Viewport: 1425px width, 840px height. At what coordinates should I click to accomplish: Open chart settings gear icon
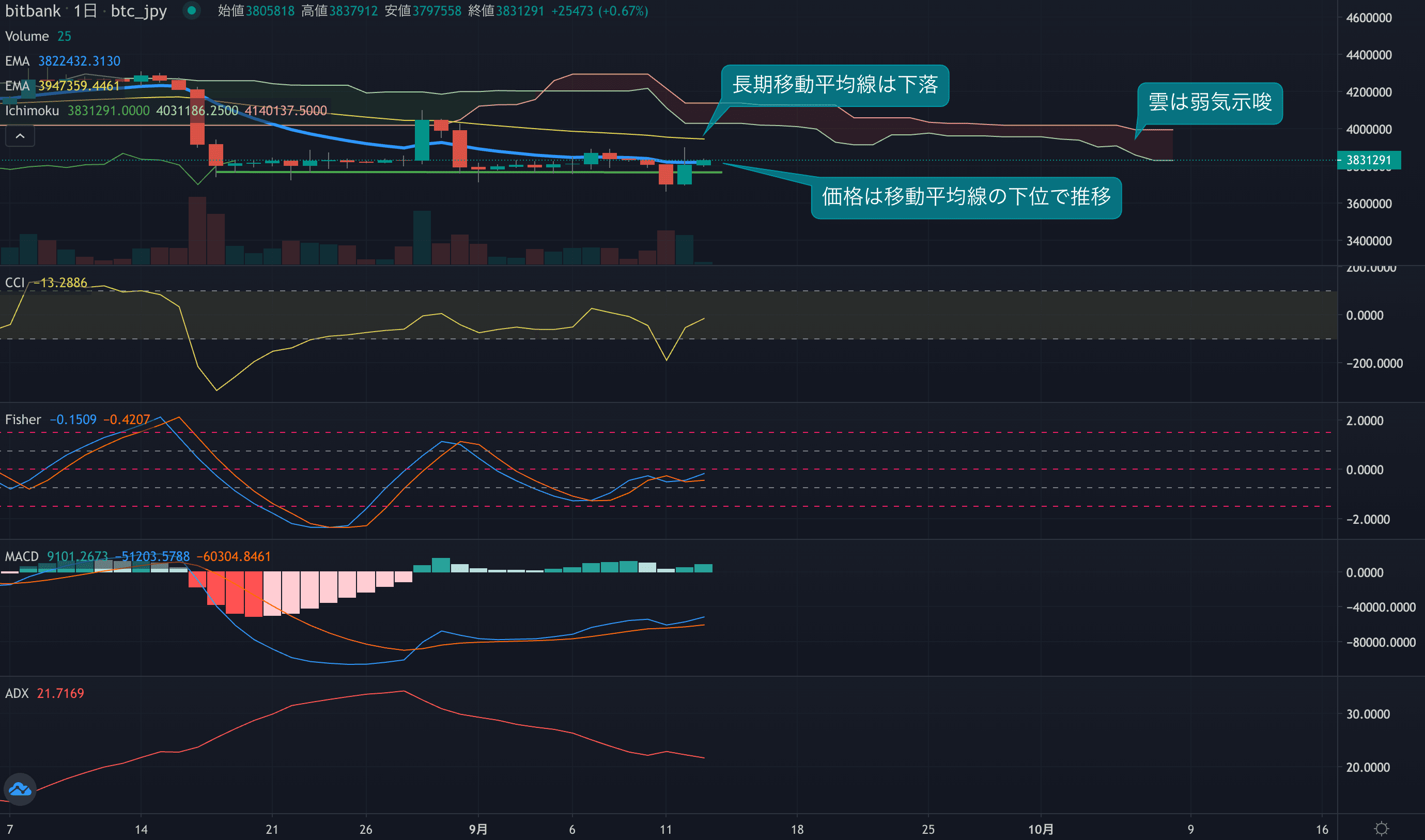pyautogui.click(x=1381, y=829)
